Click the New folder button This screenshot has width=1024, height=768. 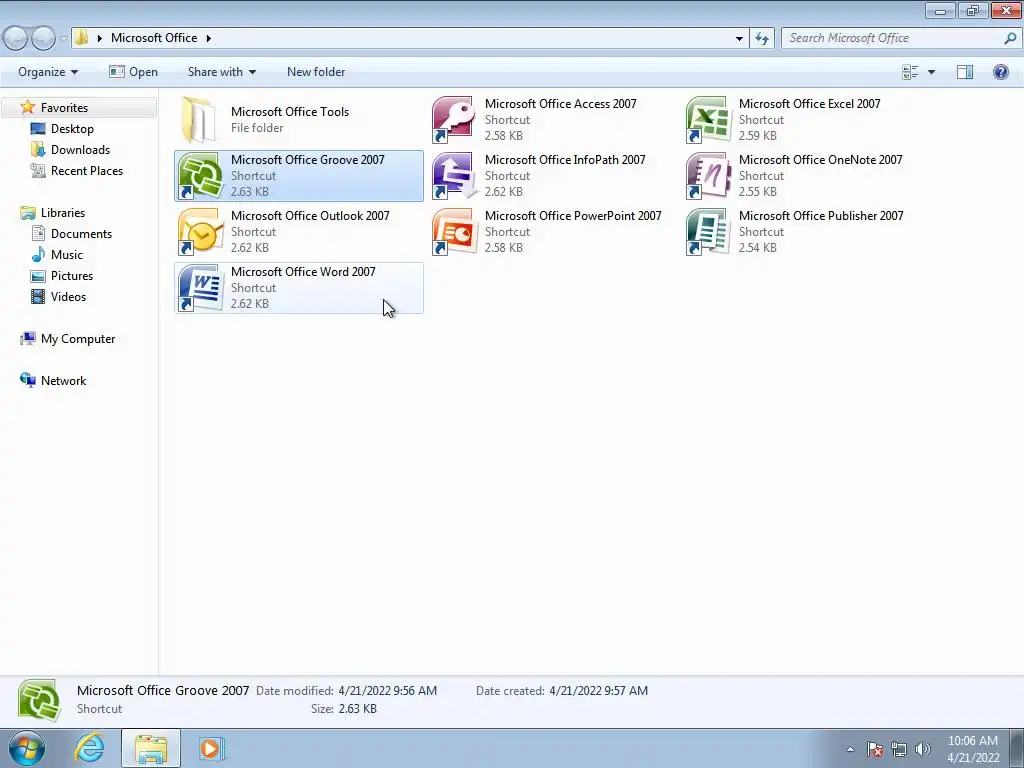[316, 72]
